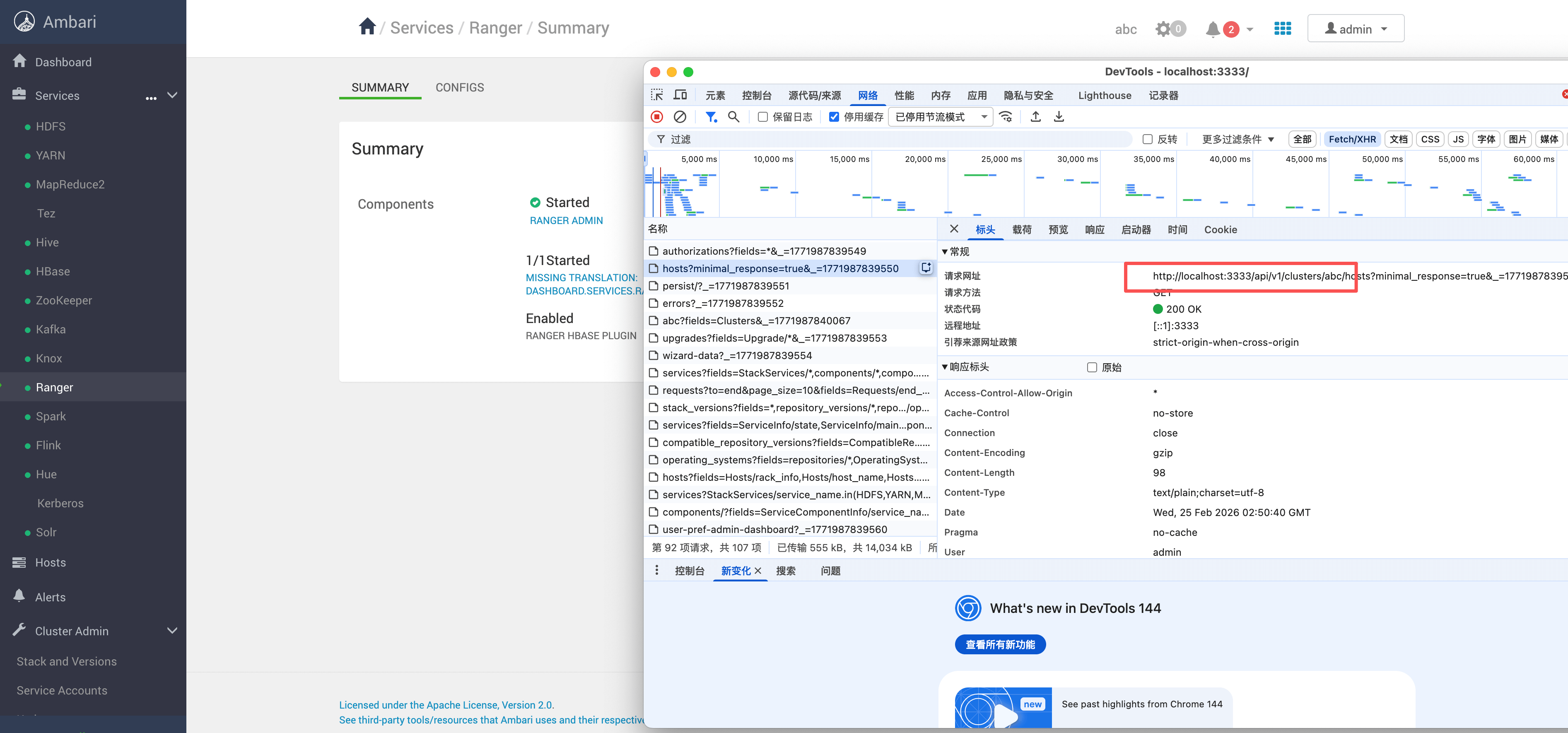Click the network filter funnel icon

coord(710,116)
